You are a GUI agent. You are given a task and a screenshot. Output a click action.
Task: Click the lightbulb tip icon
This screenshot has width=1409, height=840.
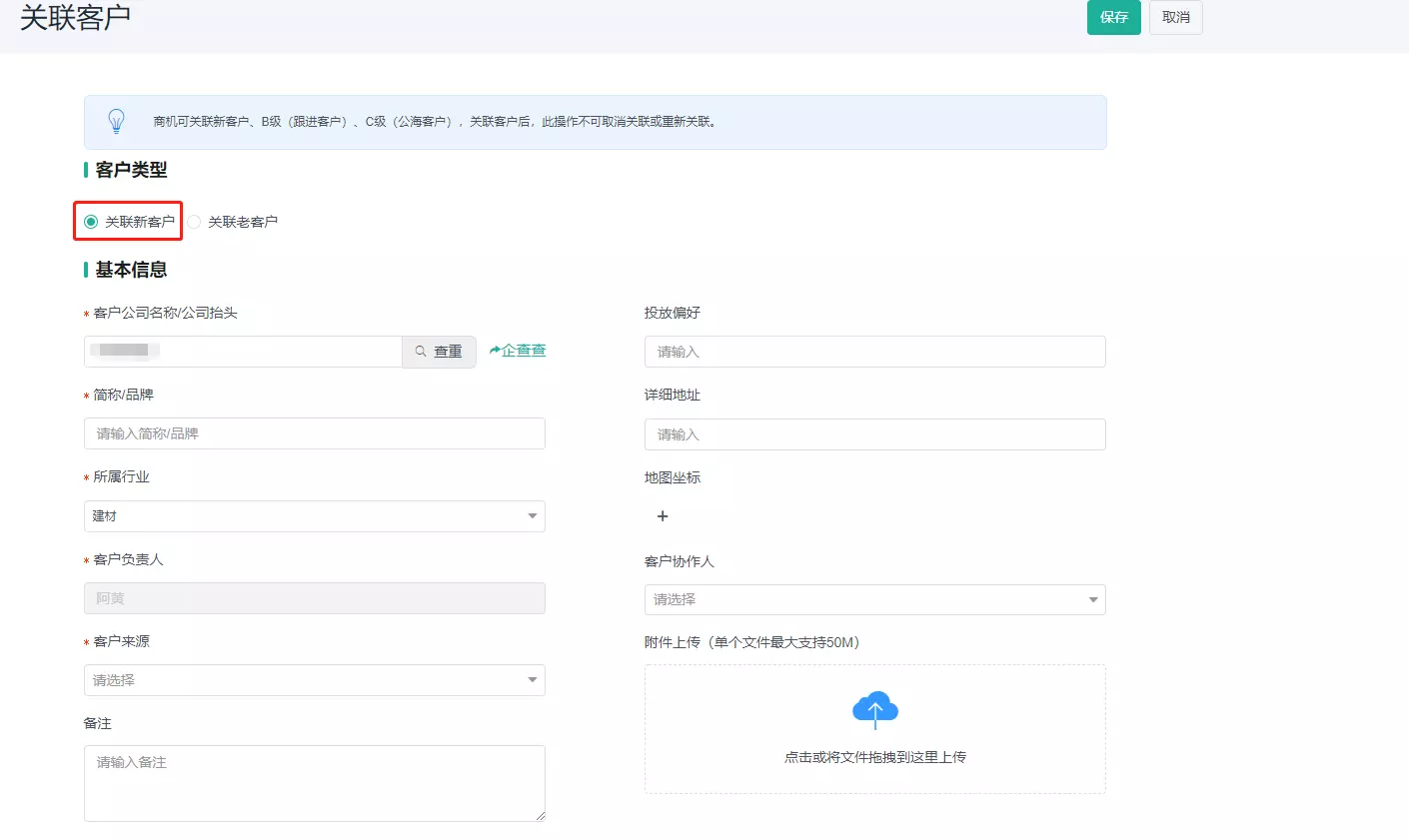click(116, 122)
